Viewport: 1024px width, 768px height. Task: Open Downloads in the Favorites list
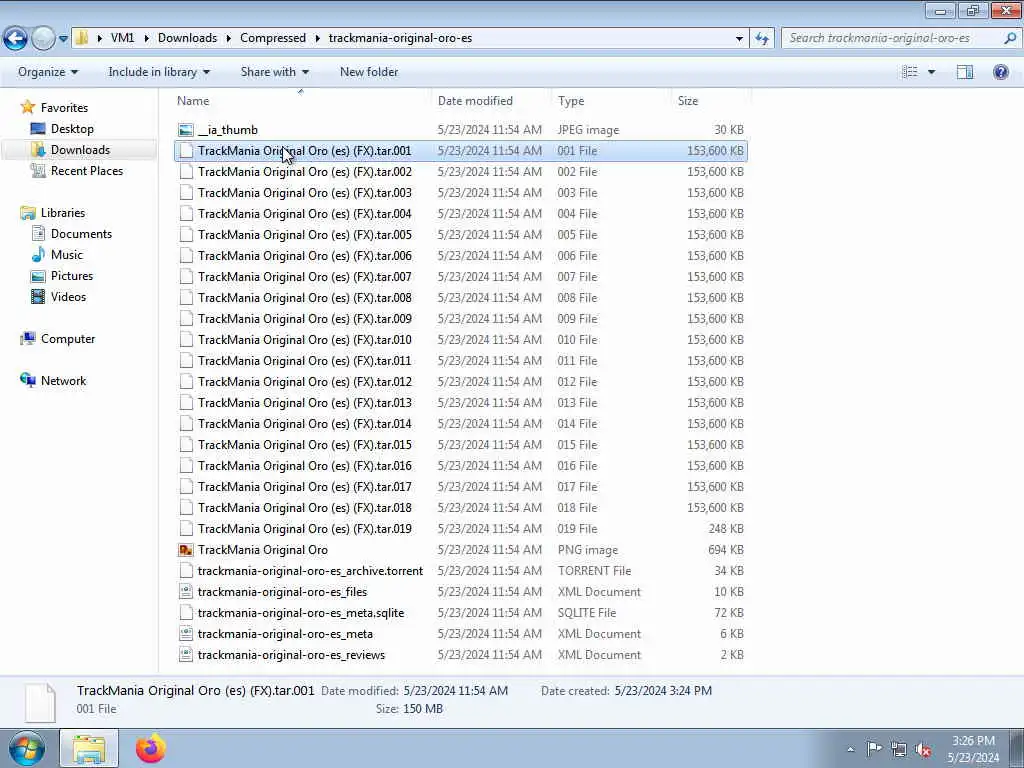[x=80, y=150]
